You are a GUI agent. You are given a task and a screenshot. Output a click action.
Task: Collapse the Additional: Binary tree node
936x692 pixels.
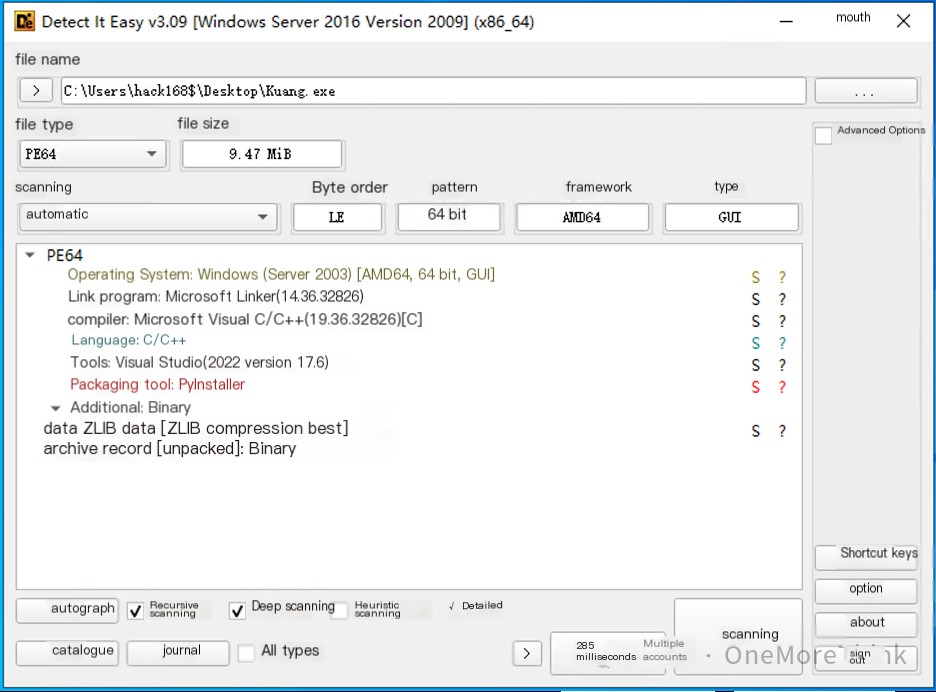point(56,408)
